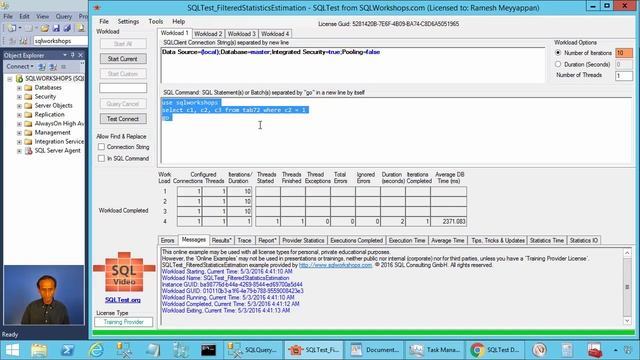Expand the Management node
The width and height of the screenshot is (640, 360).
pos(19,133)
